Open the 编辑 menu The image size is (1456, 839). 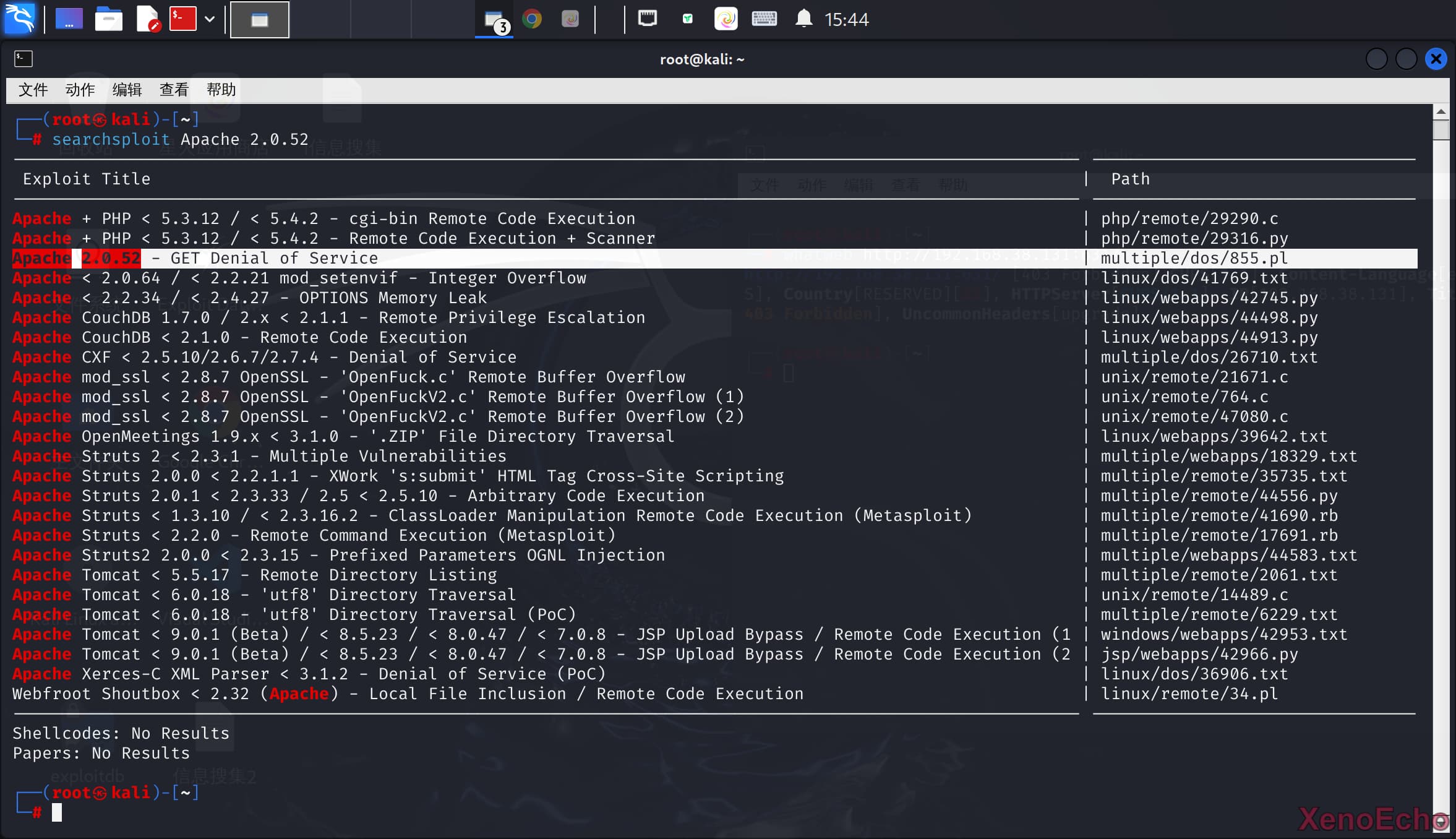127,90
